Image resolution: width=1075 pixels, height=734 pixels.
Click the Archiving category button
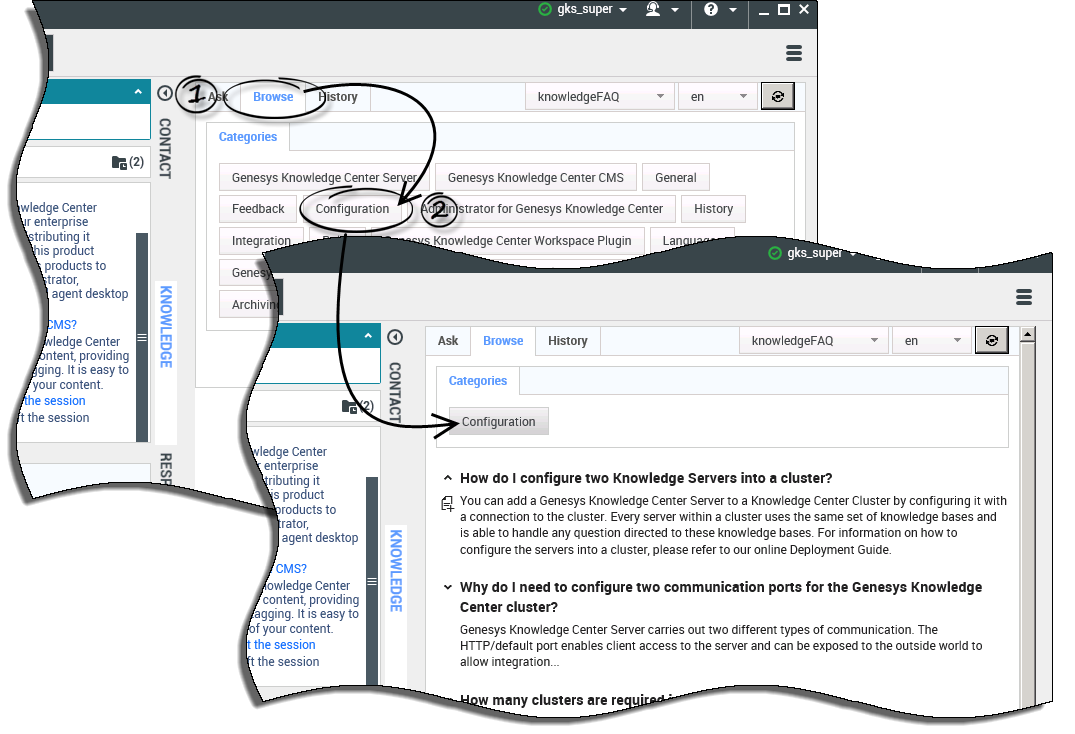251,304
